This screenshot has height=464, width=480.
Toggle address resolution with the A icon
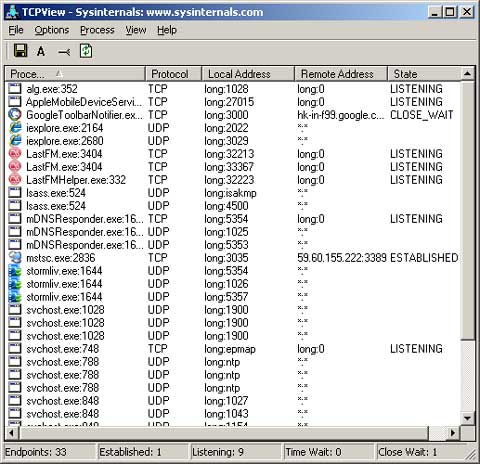tap(41, 51)
